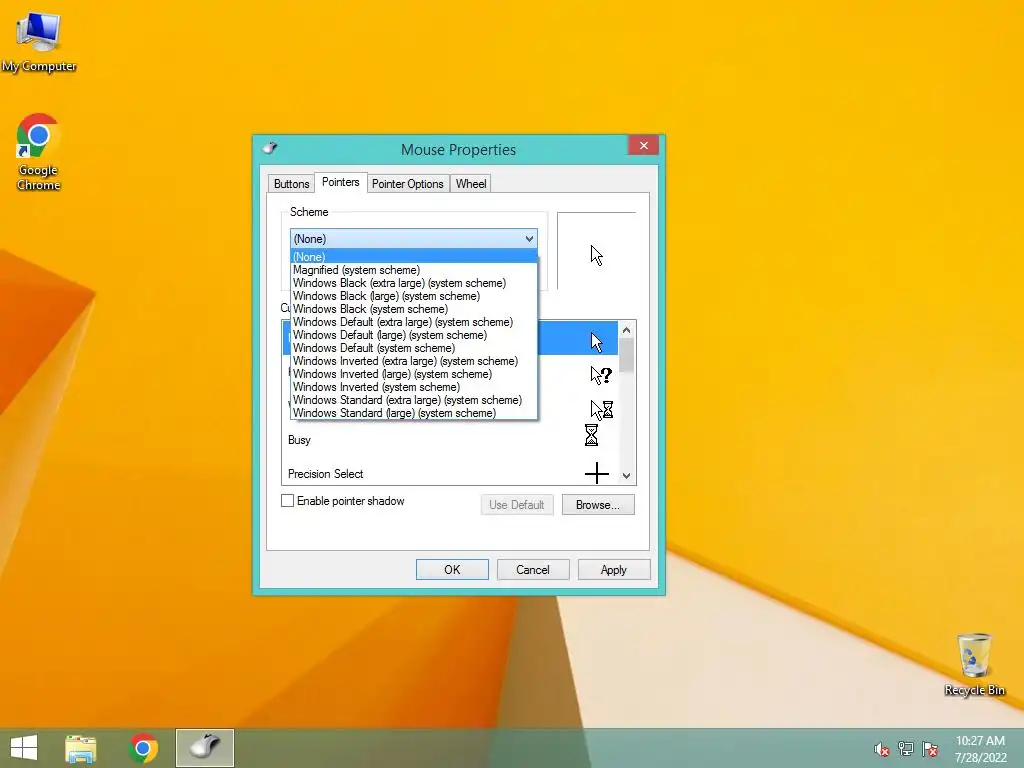Select the Pointers tab
Screen dimensions: 1024x768
[x=340, y=182]
